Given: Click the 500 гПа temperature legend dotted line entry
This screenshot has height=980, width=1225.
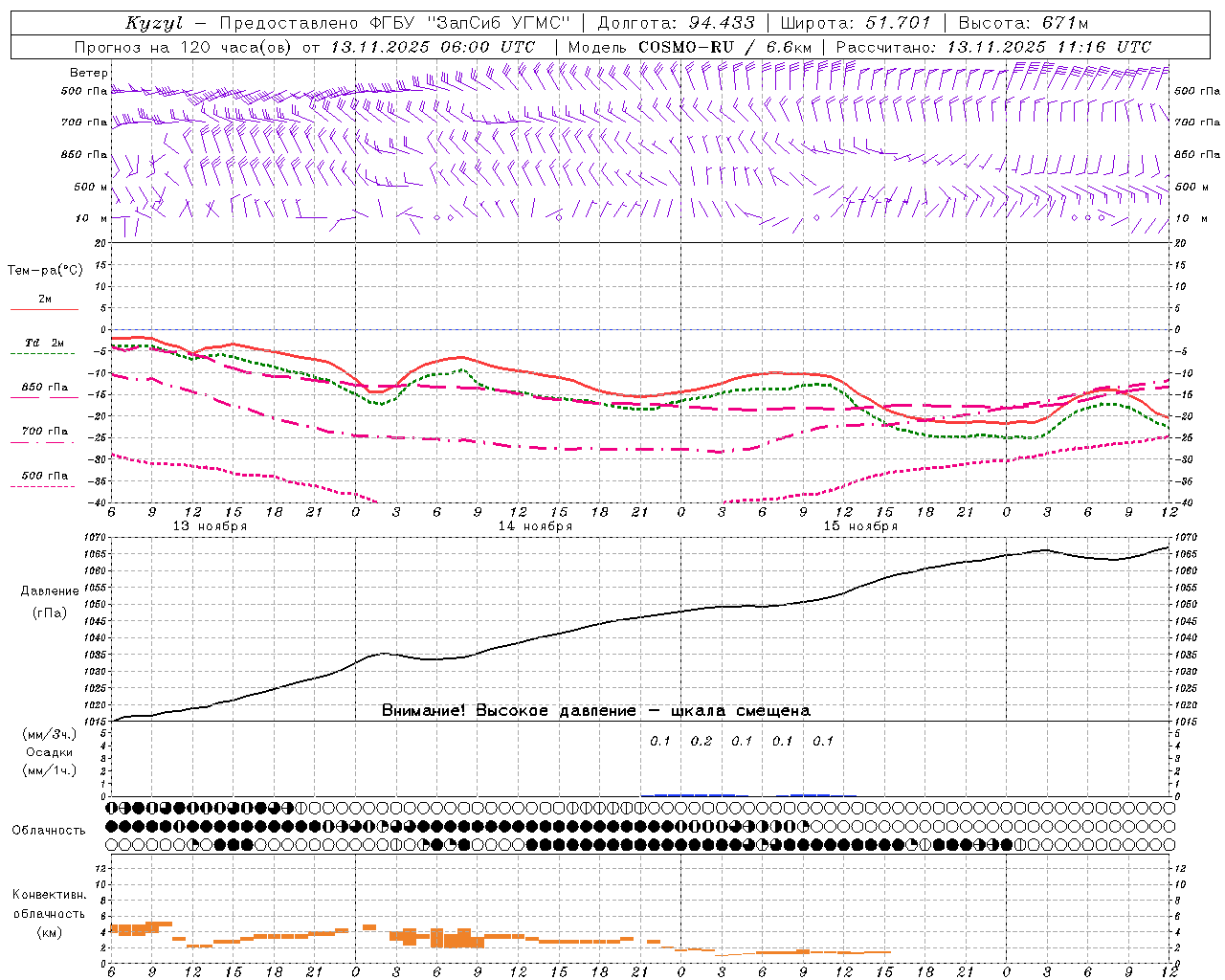Looking at the screenshot, I should [44, 476].
